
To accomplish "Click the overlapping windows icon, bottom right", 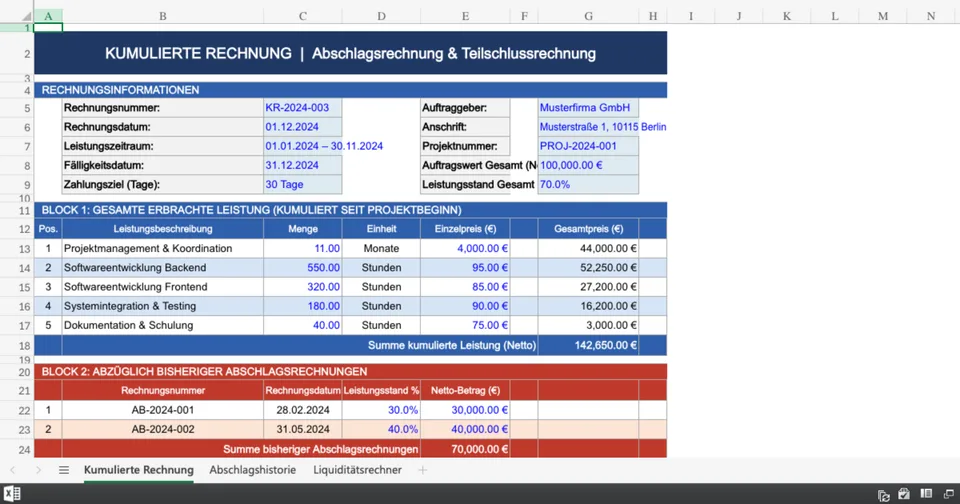I will 948,494.
